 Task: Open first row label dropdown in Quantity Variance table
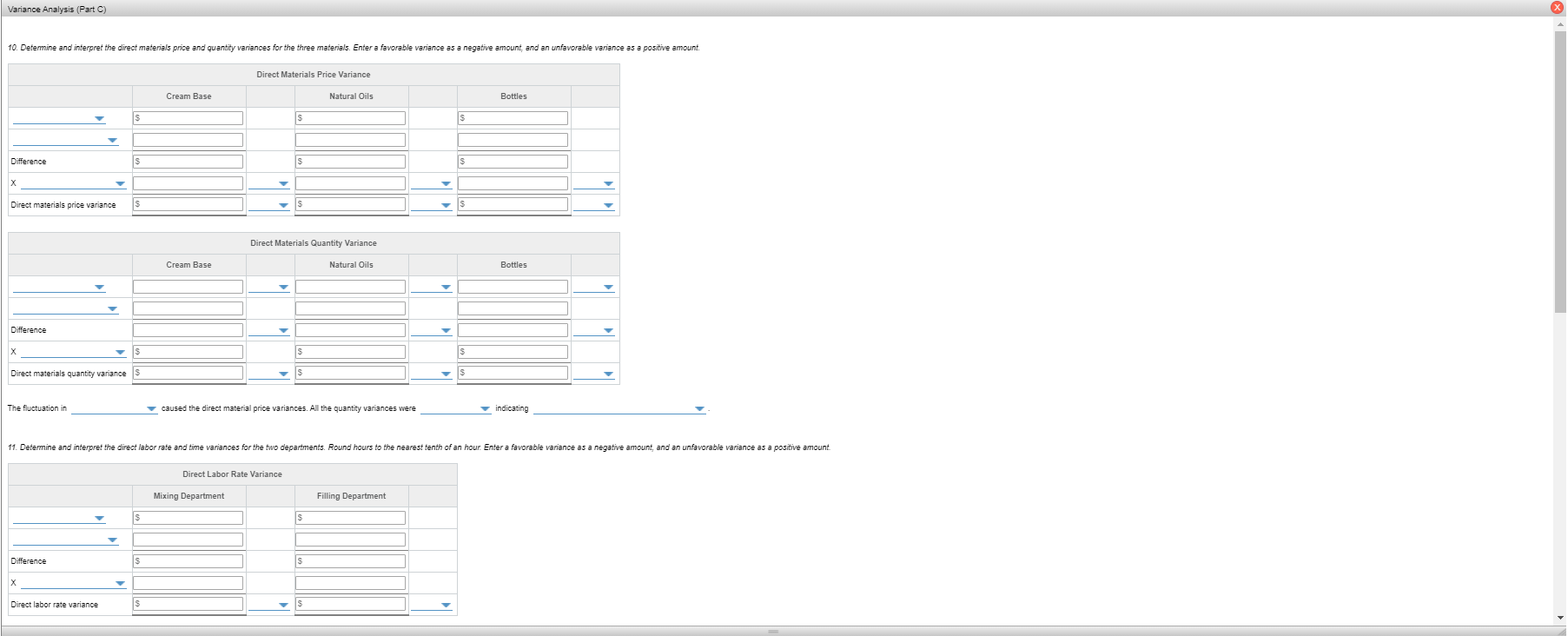59,288
